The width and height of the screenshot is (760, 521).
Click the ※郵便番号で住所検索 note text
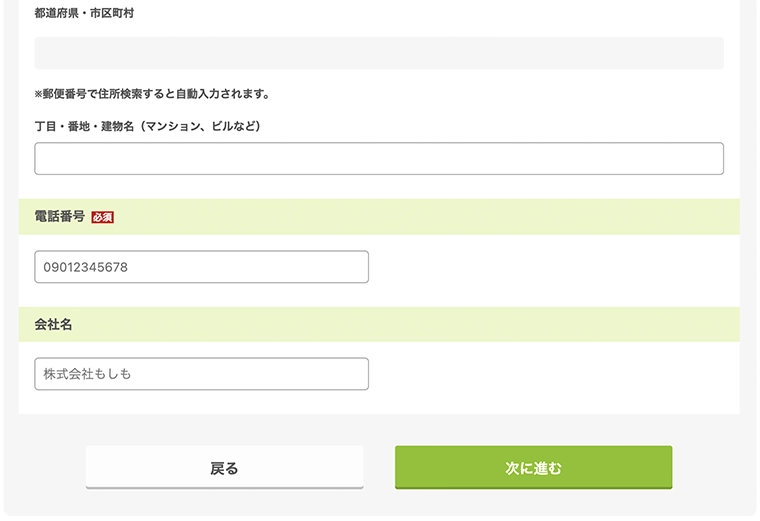[152, 94]
